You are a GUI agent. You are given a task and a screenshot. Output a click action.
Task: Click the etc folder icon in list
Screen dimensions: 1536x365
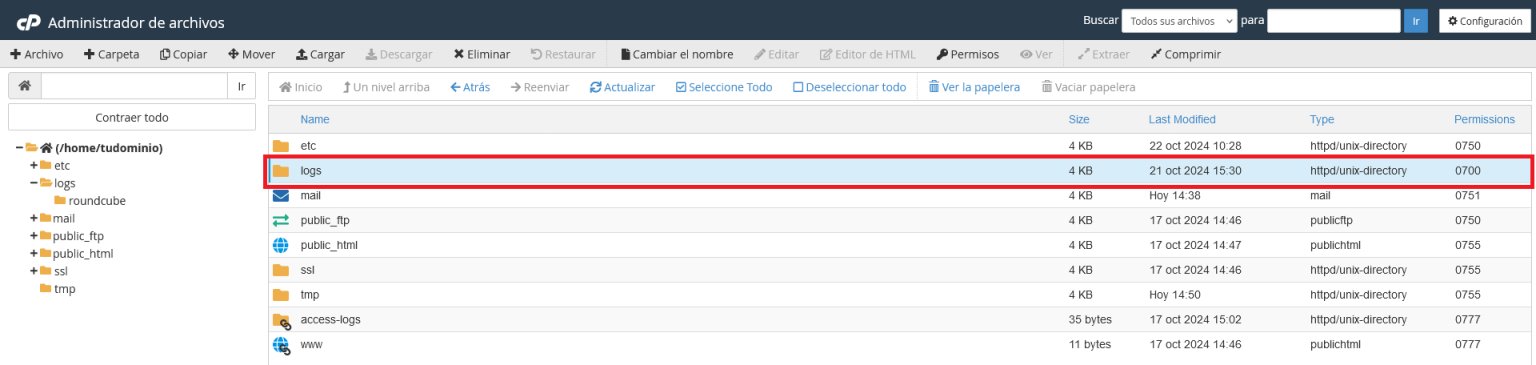(x=281, y=146)
